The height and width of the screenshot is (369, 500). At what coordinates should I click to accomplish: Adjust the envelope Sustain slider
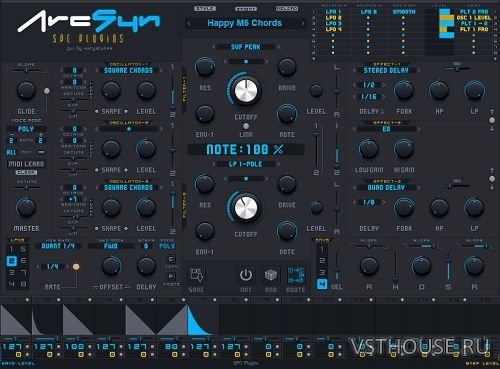[x=448, y=267]
